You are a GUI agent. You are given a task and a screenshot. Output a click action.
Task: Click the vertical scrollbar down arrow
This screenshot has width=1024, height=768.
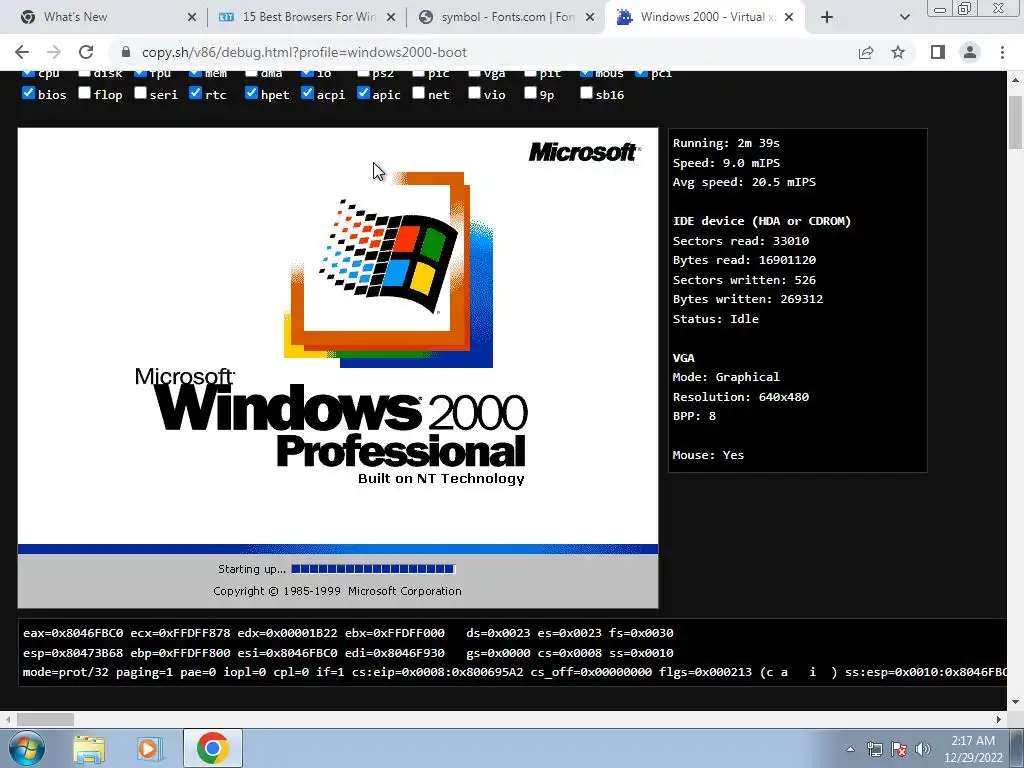point(1016,703)
